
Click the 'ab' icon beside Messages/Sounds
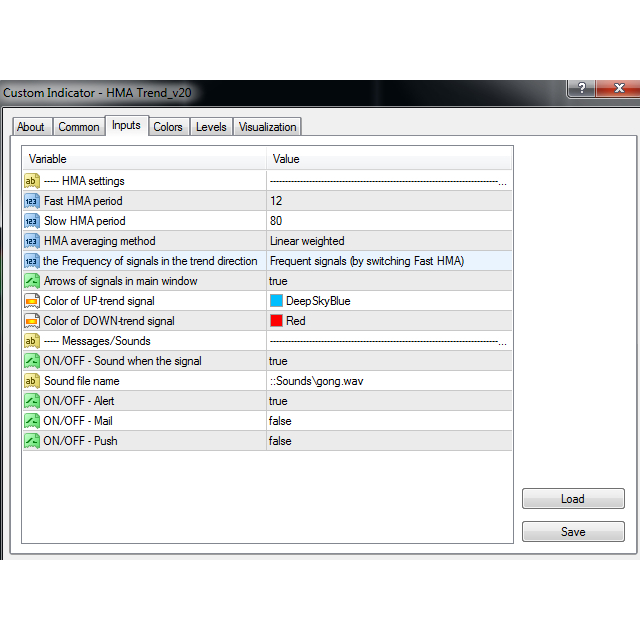[x=31, y=341]
